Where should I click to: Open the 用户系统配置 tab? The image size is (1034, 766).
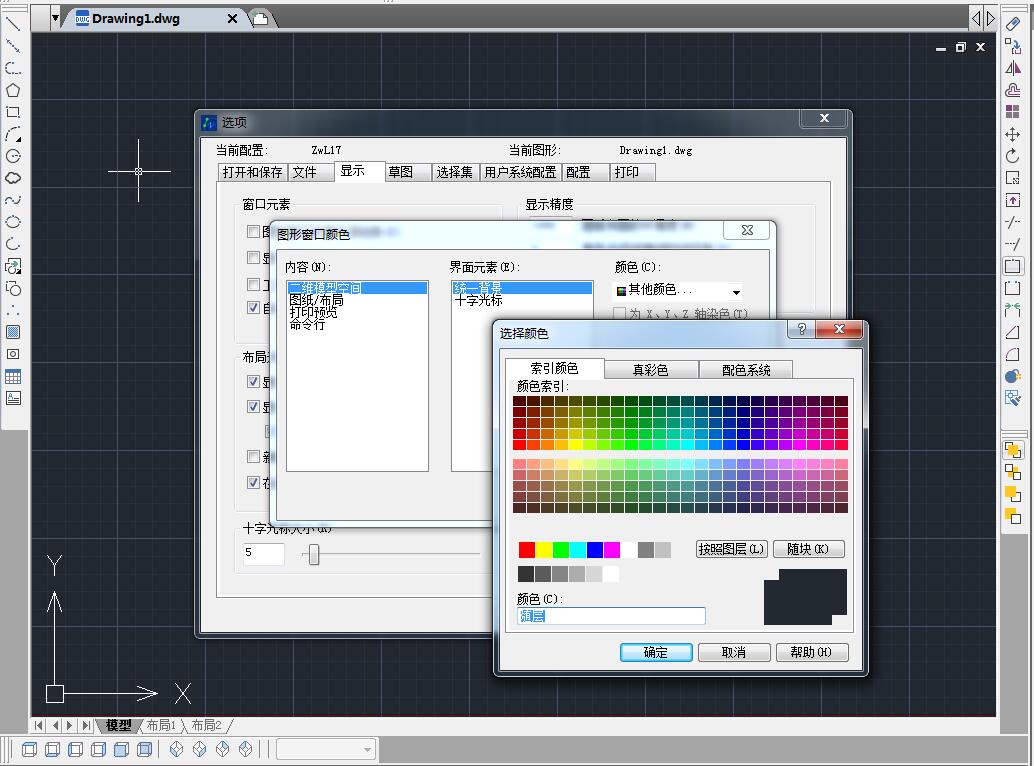(519, 172)
